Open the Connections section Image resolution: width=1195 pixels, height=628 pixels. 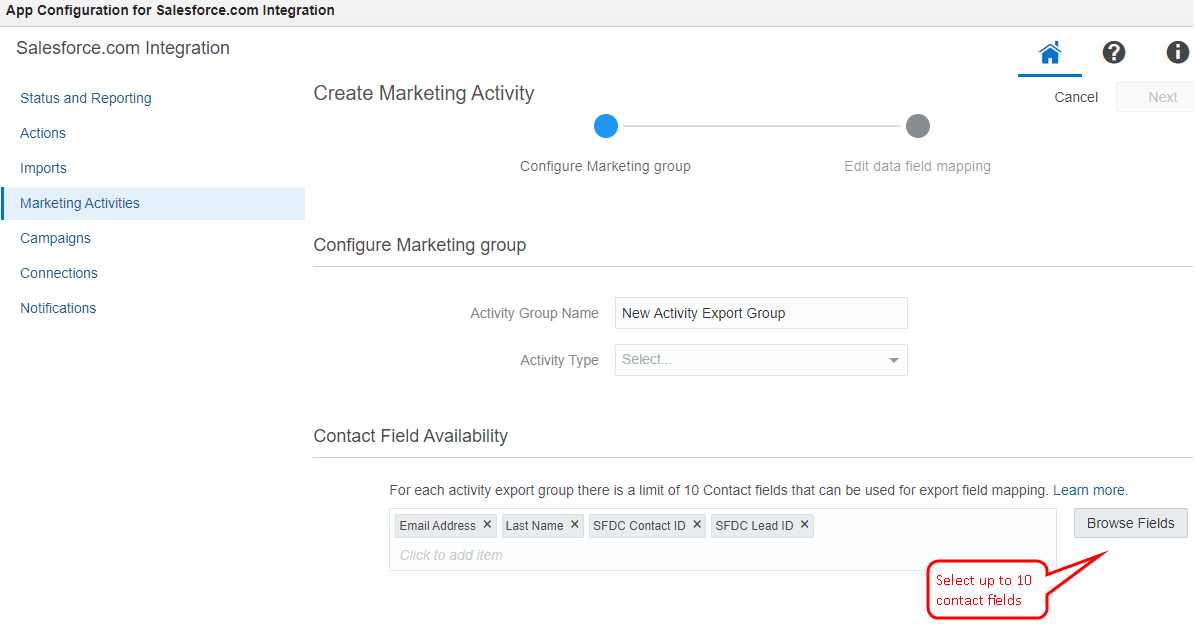pos(59,274)
